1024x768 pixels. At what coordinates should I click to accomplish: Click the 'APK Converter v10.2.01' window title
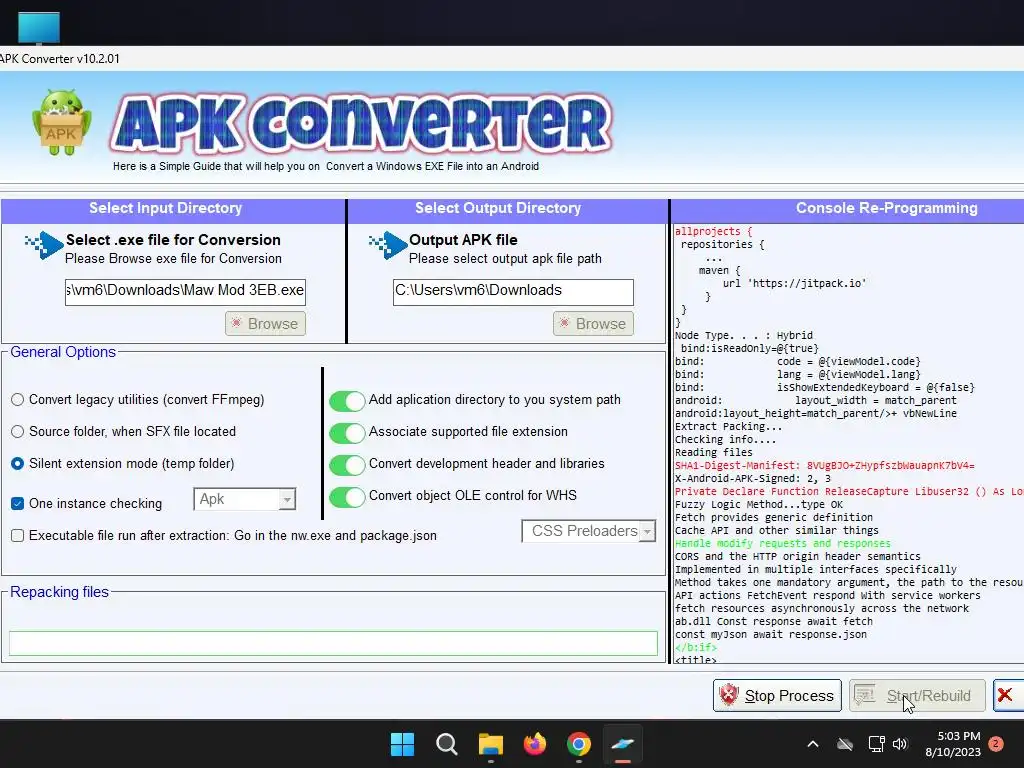tap(59, 59)
